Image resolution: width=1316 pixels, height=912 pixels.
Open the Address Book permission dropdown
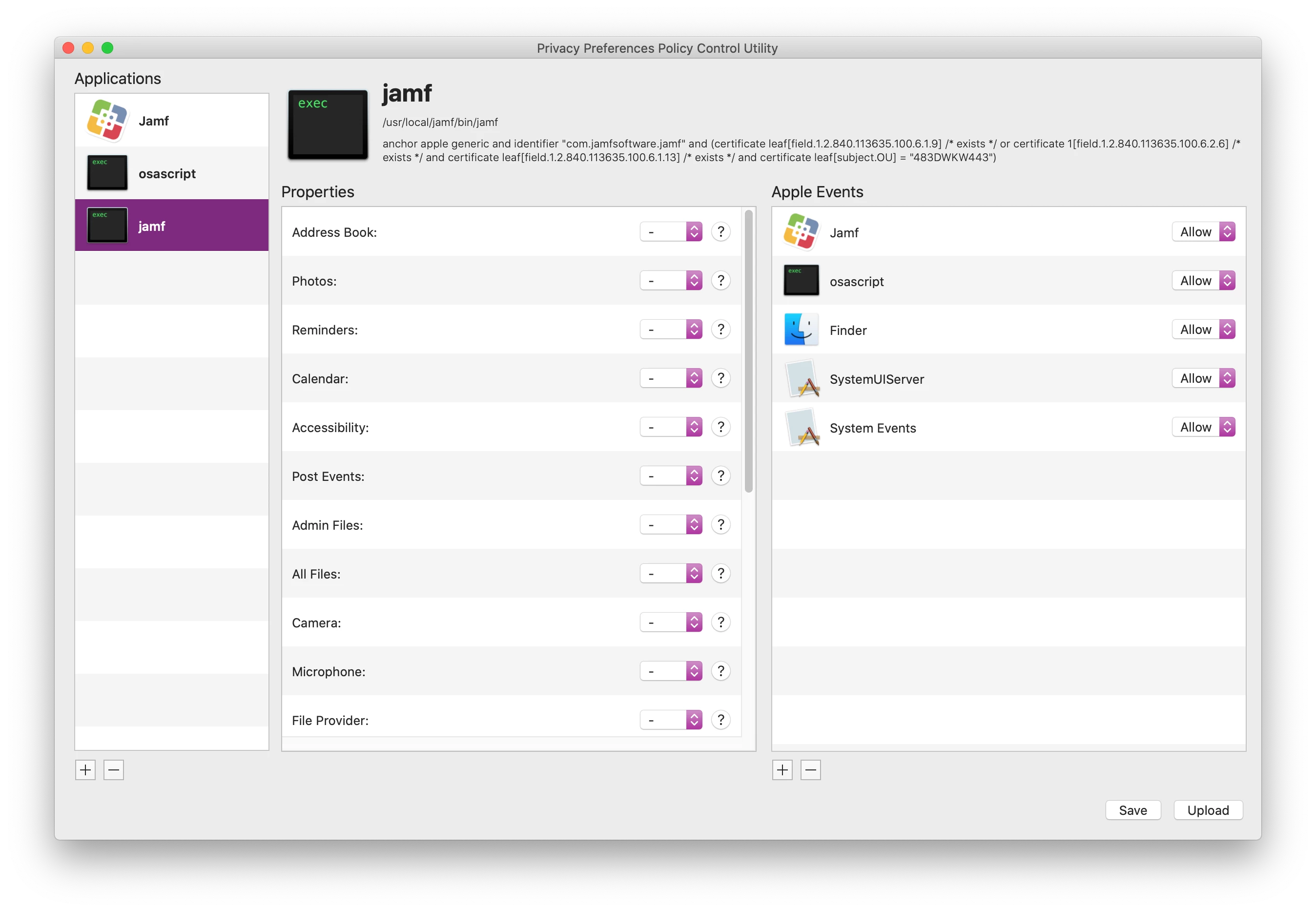pyautogui.click(x=671, y=231)
